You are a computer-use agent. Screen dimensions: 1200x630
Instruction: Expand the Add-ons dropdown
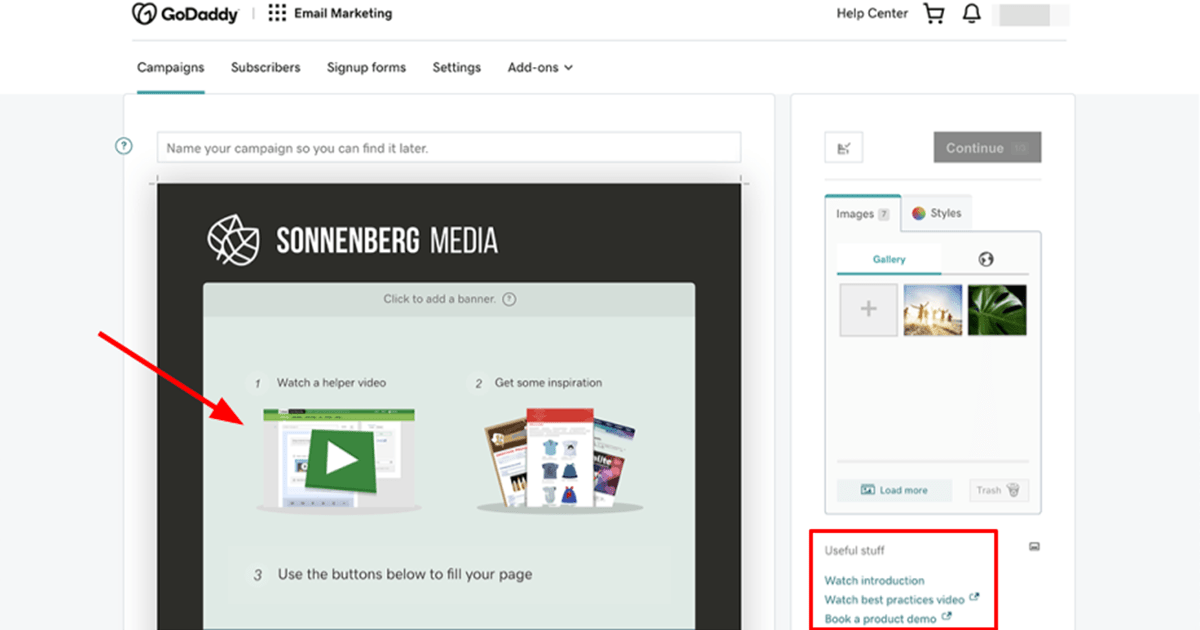pyautogui.click(x=540, y=68)
